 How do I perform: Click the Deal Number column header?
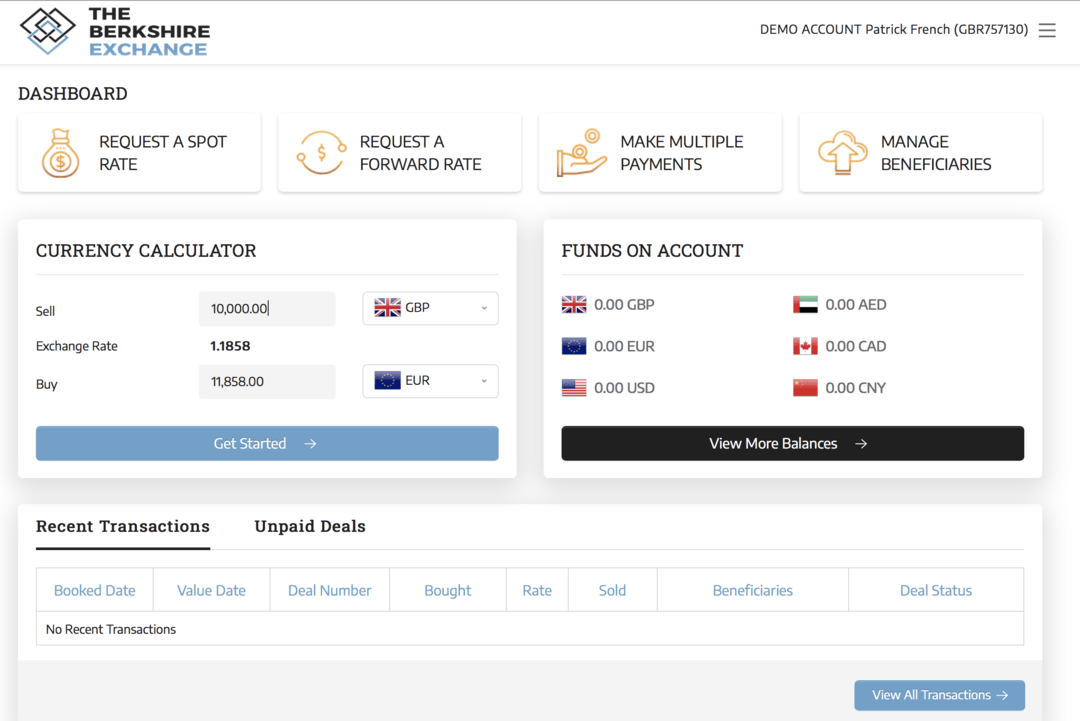pos(329,590)
